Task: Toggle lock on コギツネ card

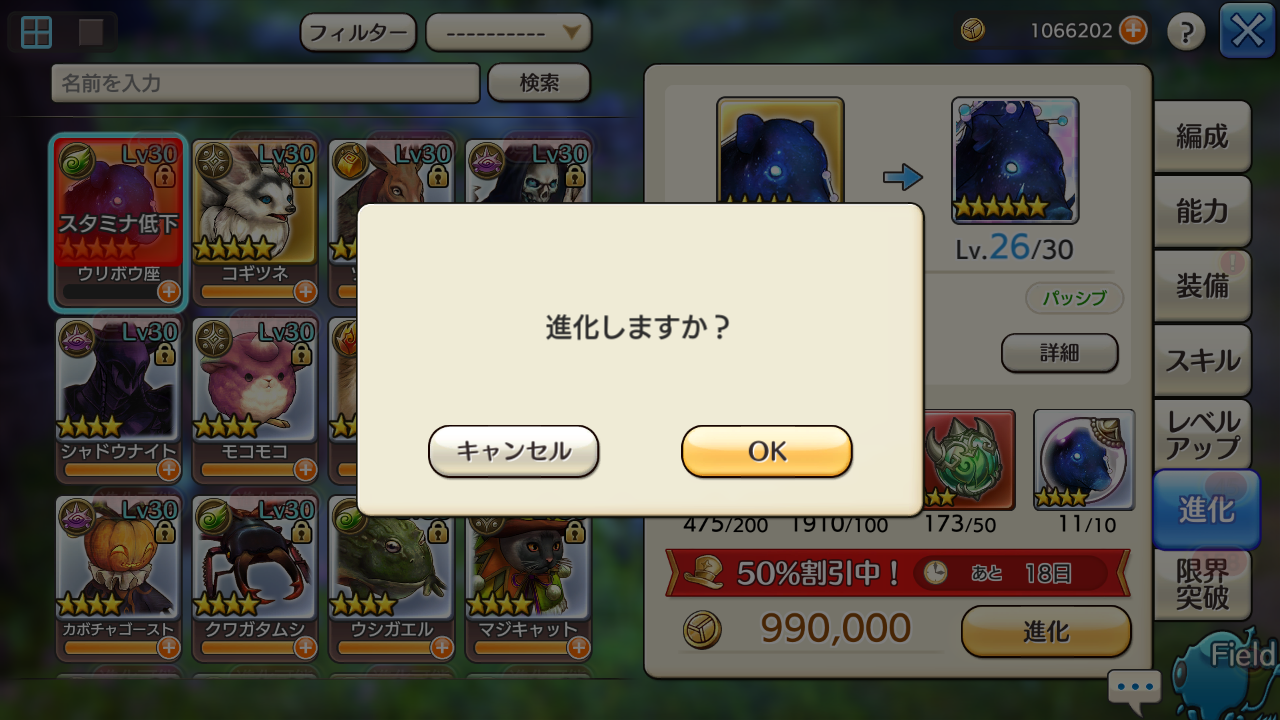Action: click(x=302, y=175)
